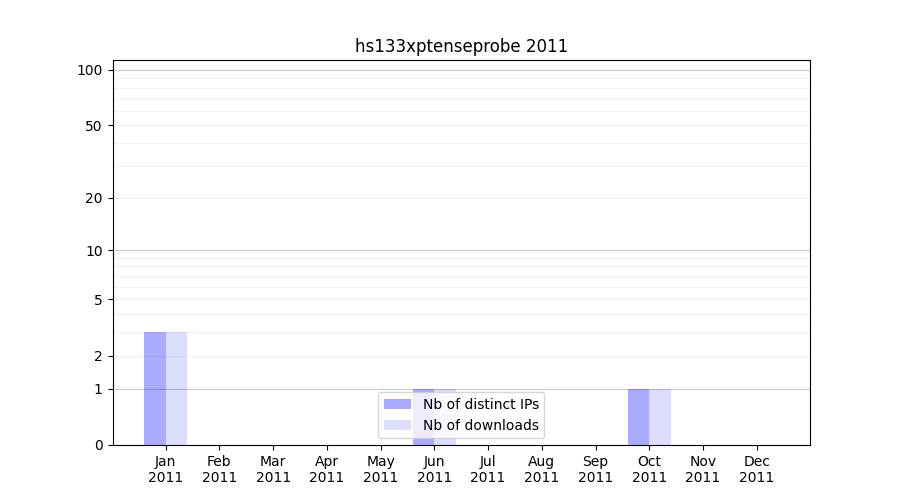Select the October distinct IPs bar
Image resolution: width=900 pixels, height=500 pixels.
click(638, 416)
